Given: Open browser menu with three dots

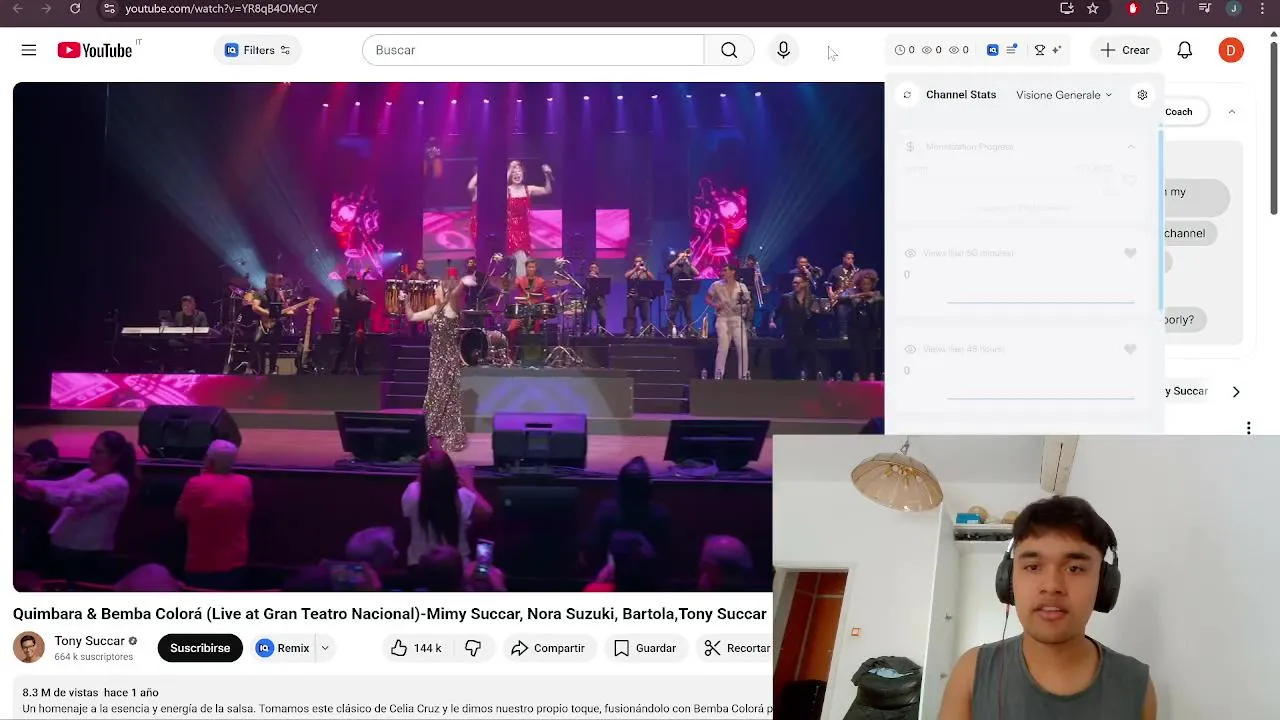Looking at the screenshot, I should point(1264,8).
